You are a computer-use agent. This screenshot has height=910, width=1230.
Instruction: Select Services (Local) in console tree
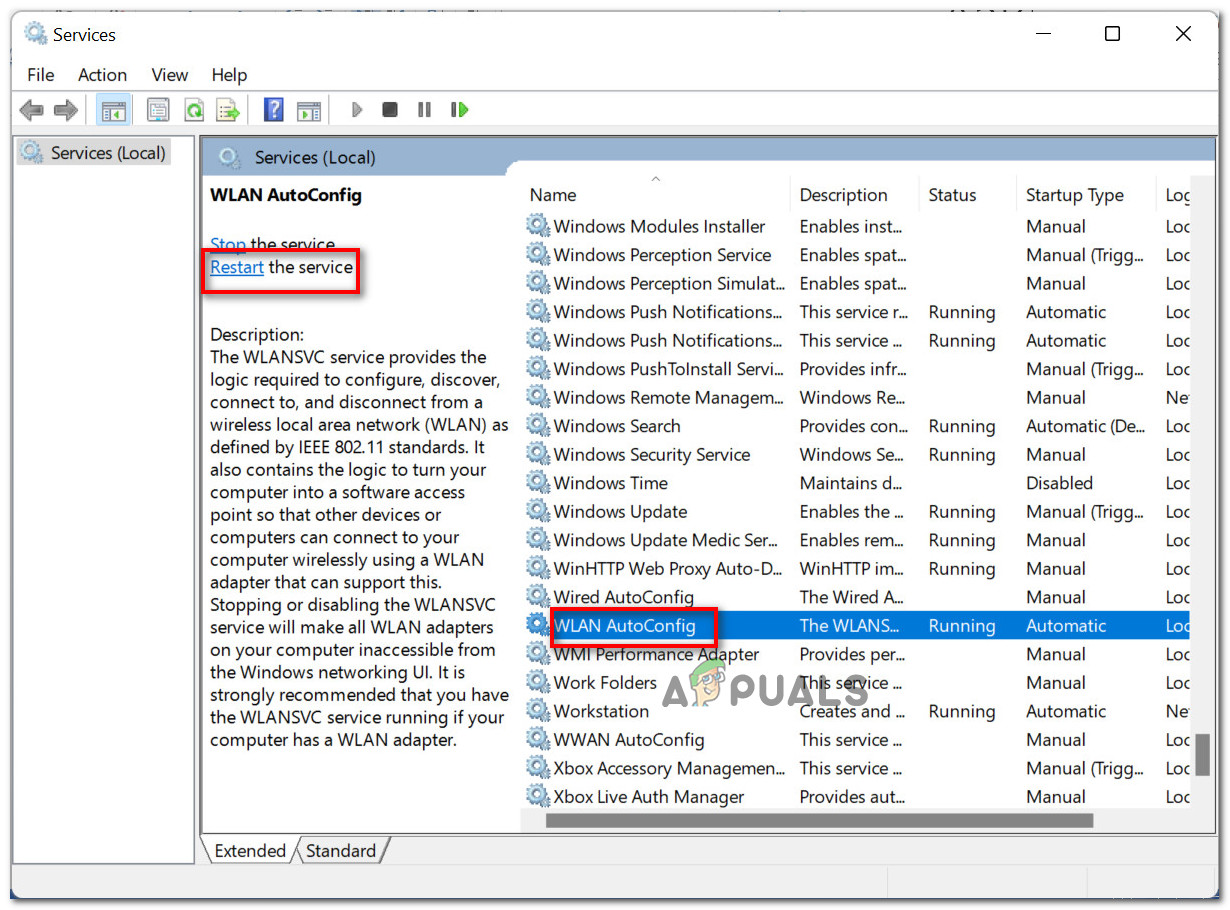point(108,153)
